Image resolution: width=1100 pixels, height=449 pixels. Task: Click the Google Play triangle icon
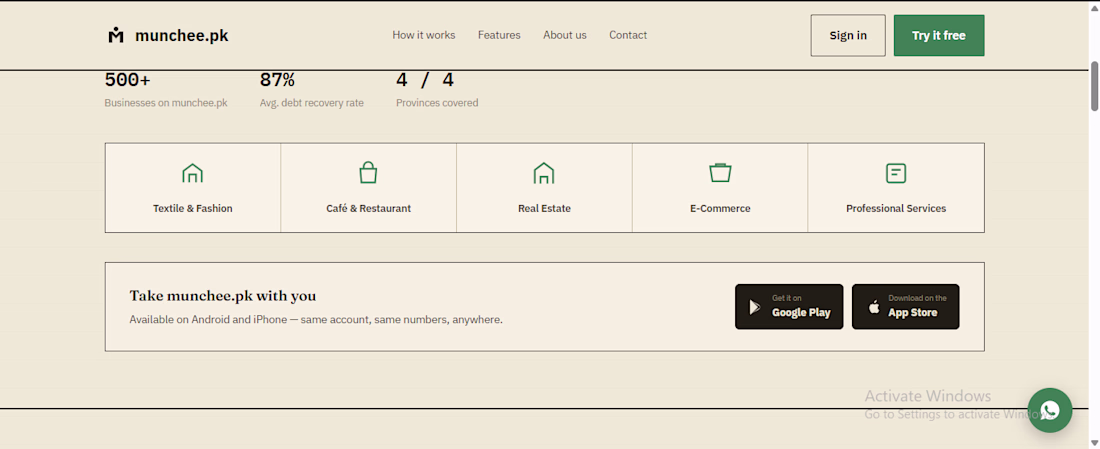point(755,307)
